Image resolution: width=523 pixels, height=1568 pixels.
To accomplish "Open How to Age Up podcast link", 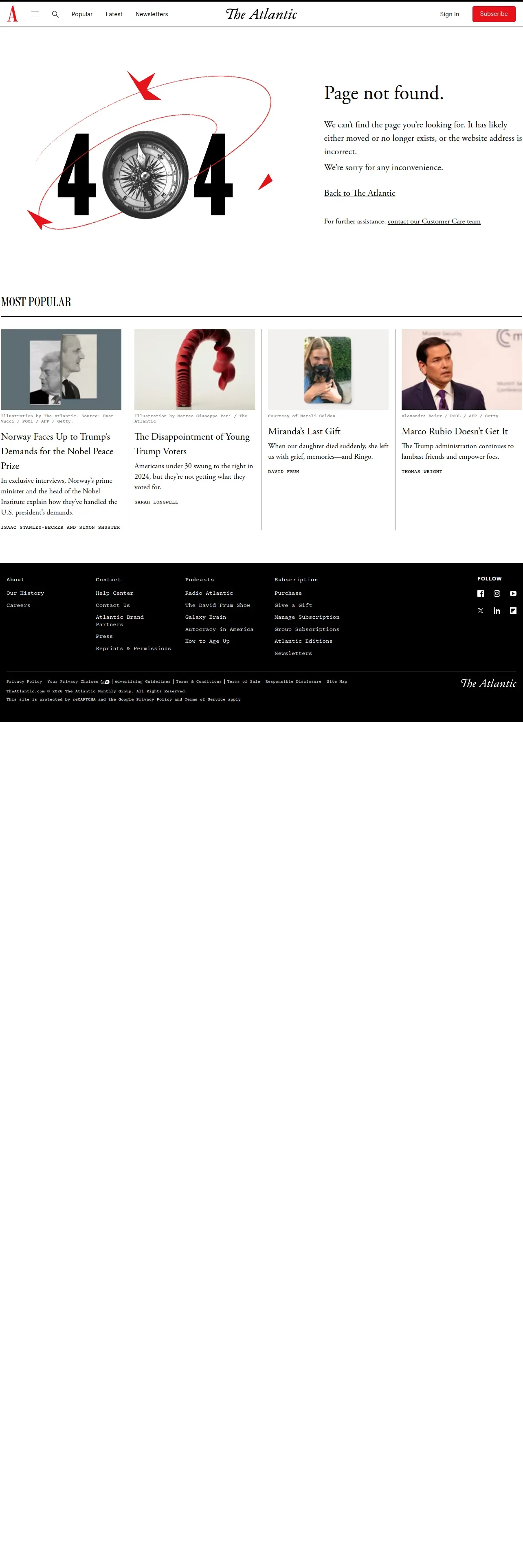I will tap(208, 641).
